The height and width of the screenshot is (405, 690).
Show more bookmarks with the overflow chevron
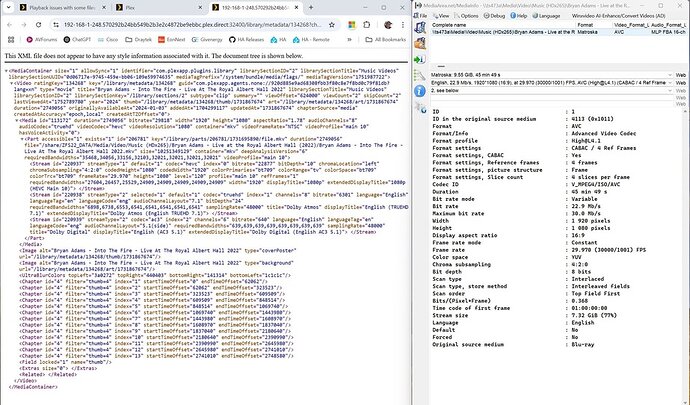[350, 40]
